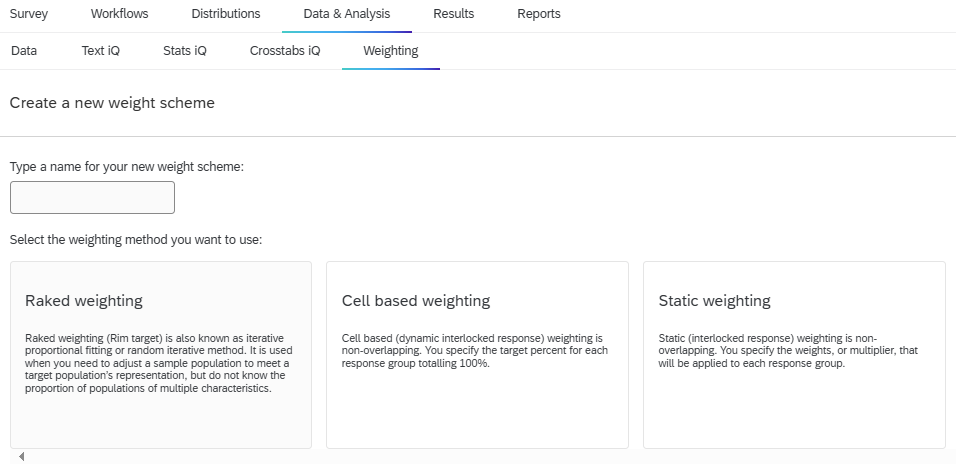The image size is (956, 472).
Task: Select the Weighting sub-tab
Action: click(391, 51)
